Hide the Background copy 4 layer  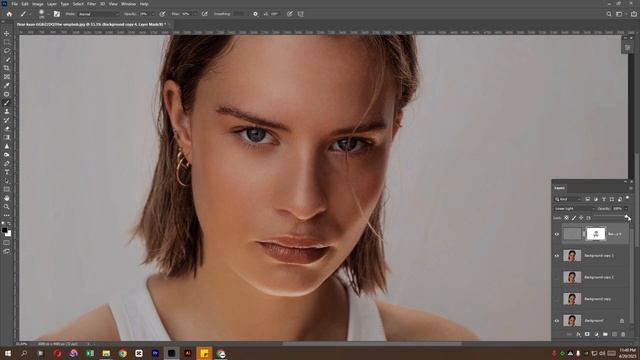click(x=557, y=234)
